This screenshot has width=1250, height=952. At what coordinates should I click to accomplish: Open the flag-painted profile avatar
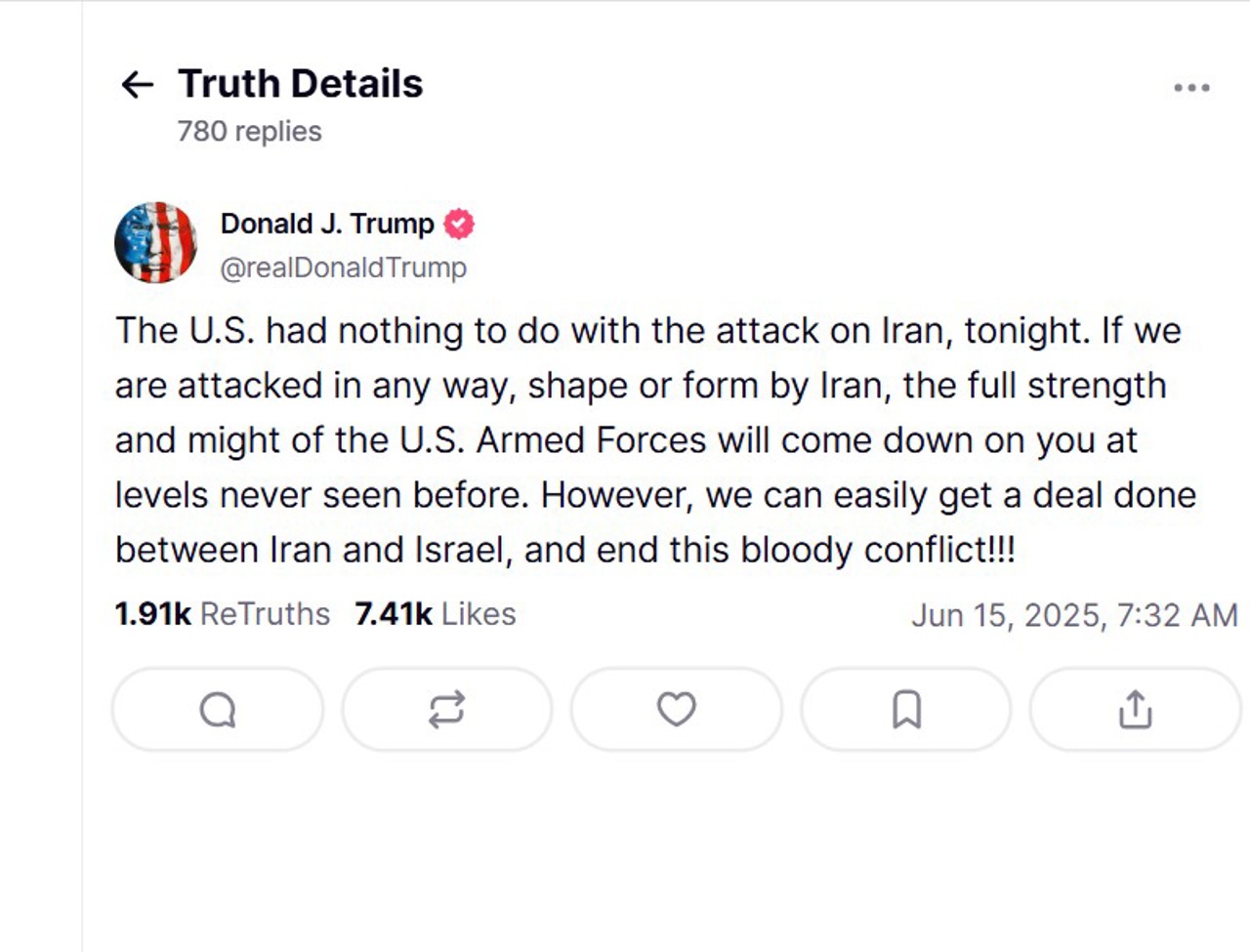click(x=155, y=242)
